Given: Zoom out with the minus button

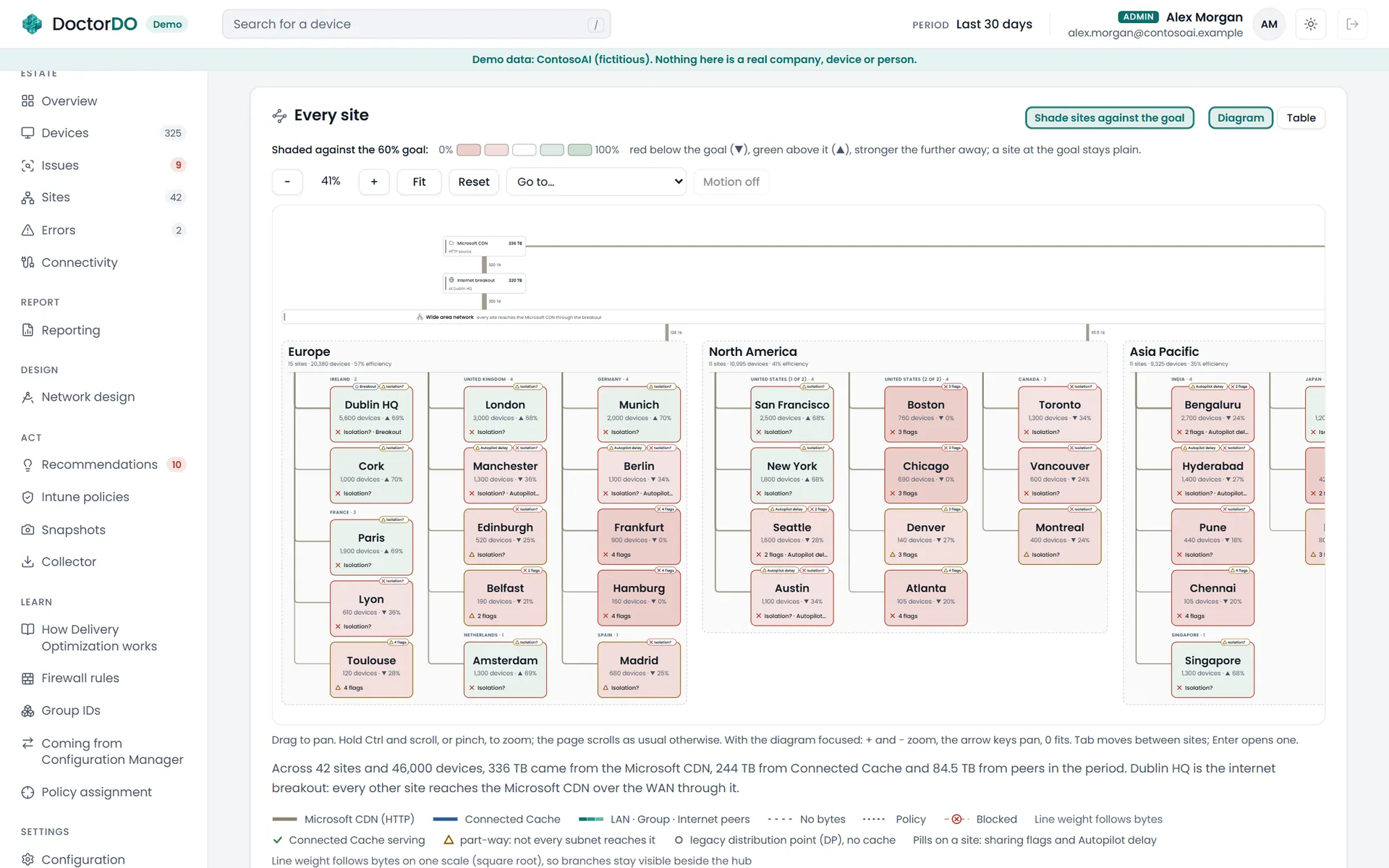Looking at the screenshot, I should [287, 182].
